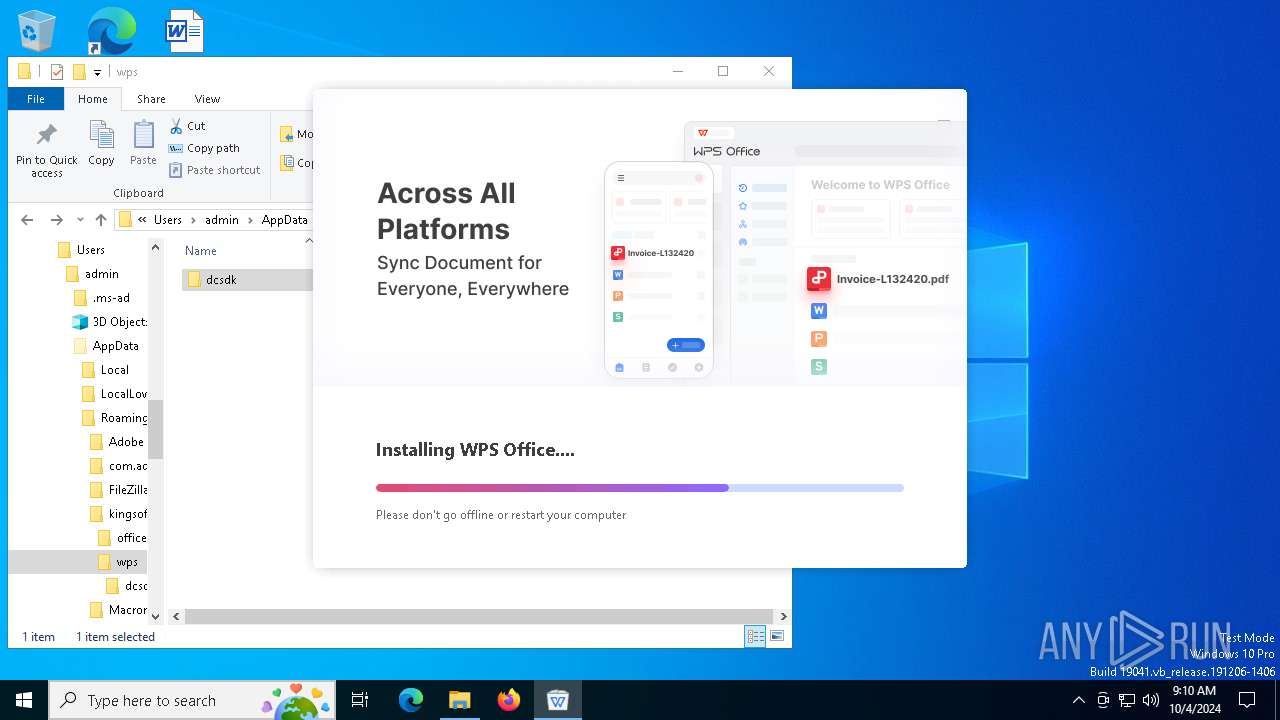Select Users in the navigation tree
This screenshot has height=720, width=1280.
click(x=90, y=250)
